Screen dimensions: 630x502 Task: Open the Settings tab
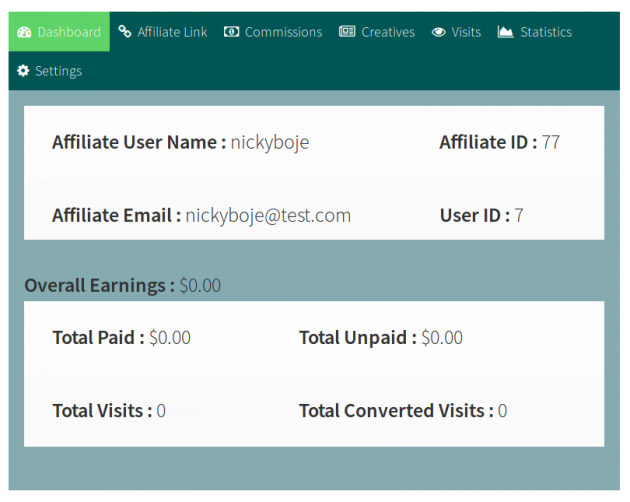click(x=50, y=71)
